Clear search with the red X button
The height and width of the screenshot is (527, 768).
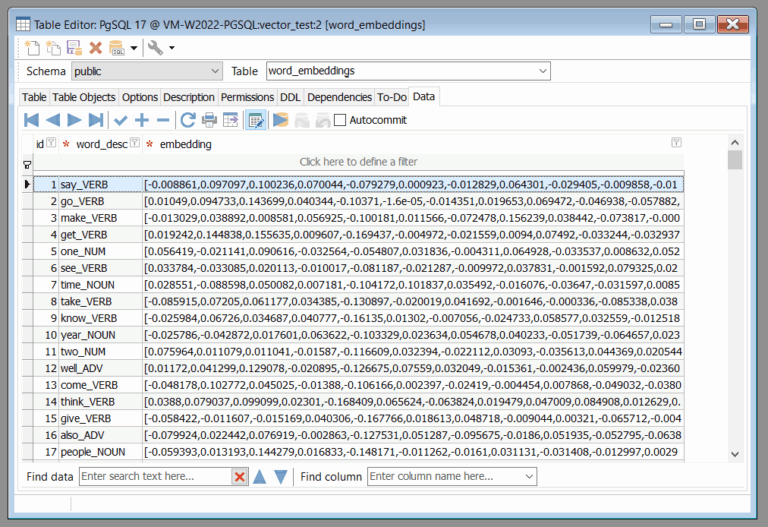pos(239,477)
